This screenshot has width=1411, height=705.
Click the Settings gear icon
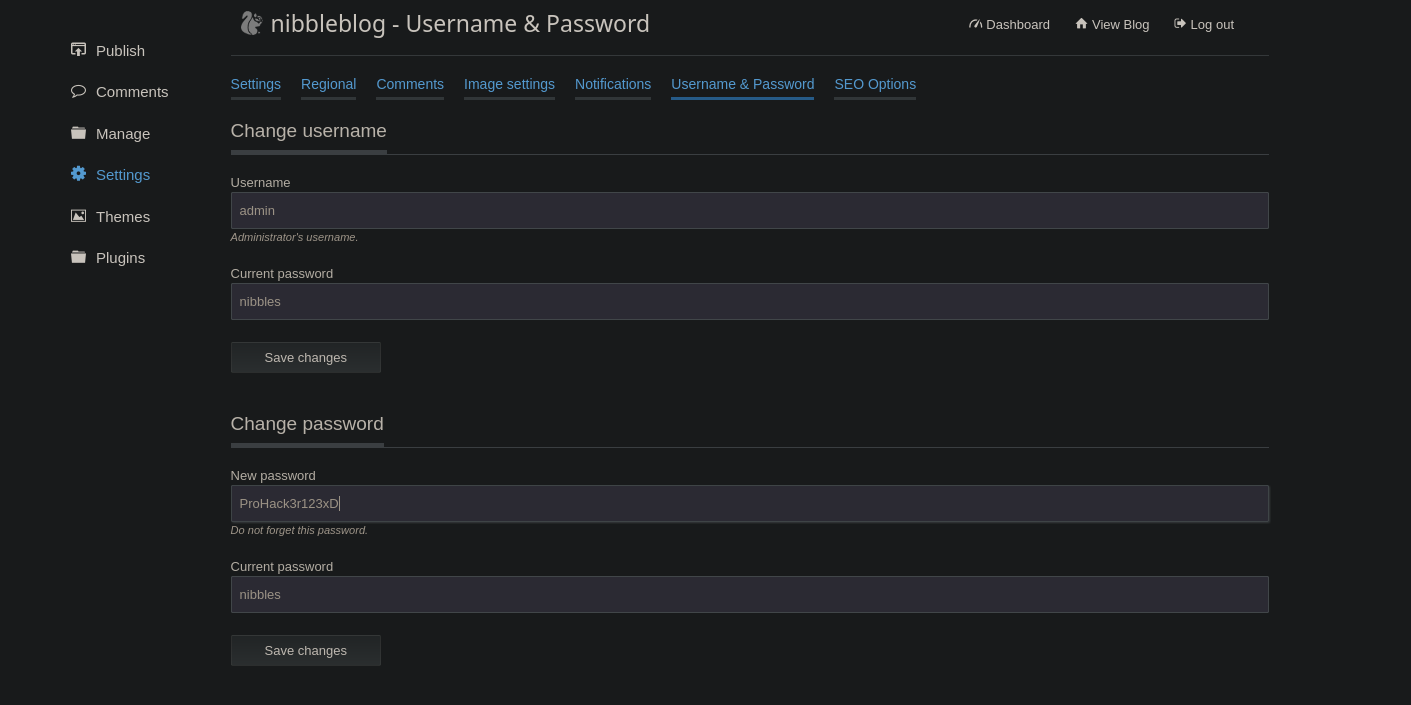point(78,173)
